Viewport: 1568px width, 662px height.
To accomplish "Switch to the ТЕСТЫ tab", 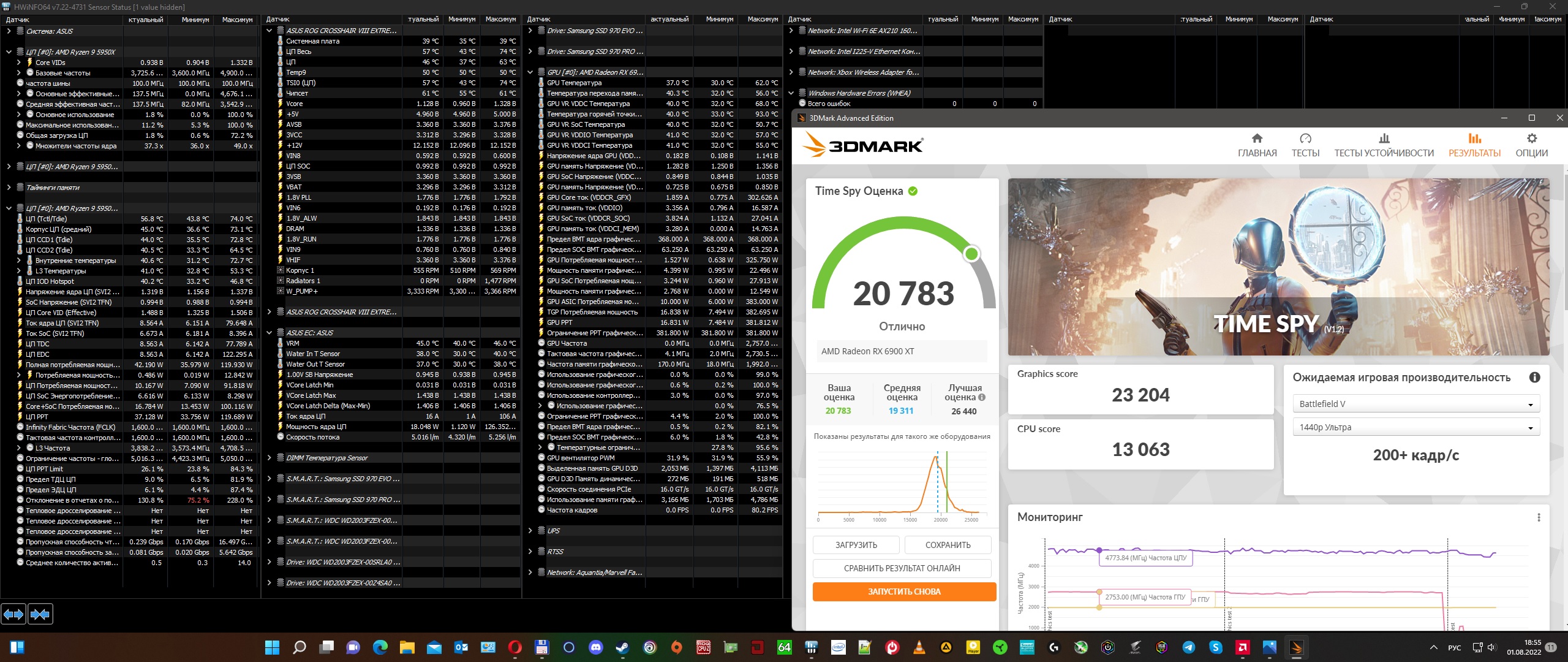I will (1305, 145).
